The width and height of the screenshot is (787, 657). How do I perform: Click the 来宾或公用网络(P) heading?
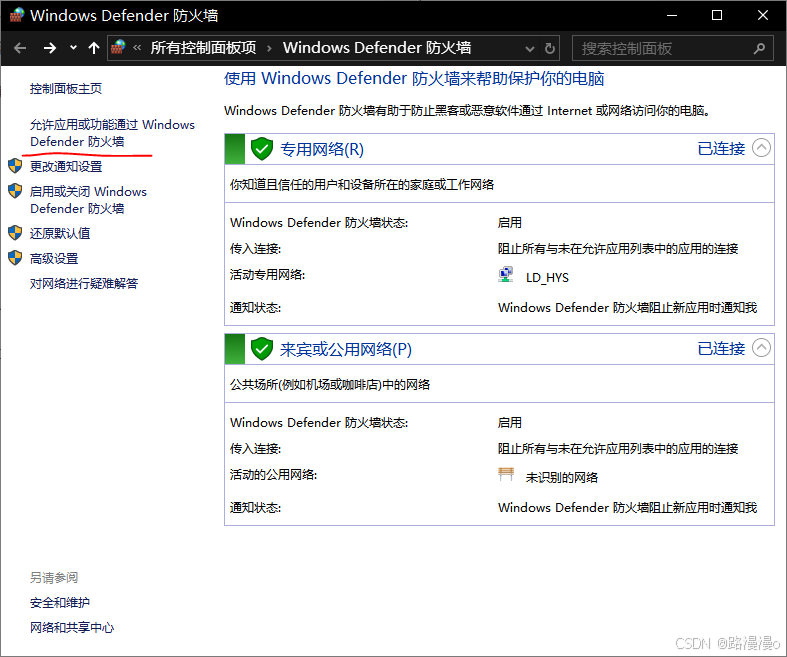point(346,349)
